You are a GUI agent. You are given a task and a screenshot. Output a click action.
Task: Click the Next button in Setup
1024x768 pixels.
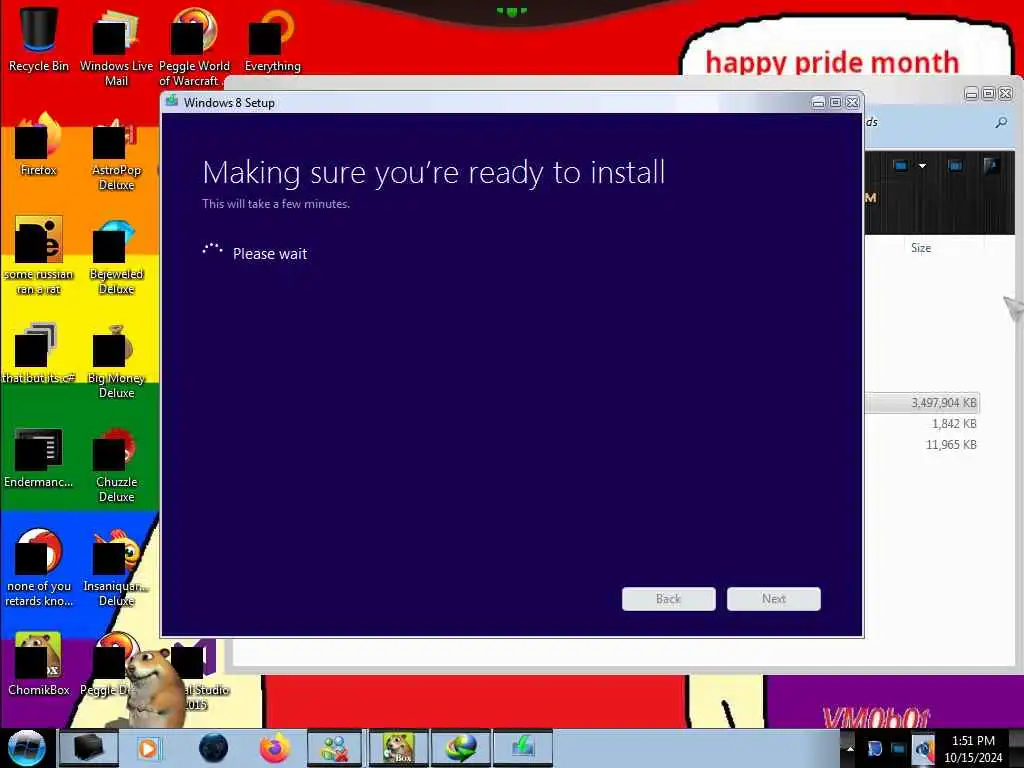[x=774, y=599]
